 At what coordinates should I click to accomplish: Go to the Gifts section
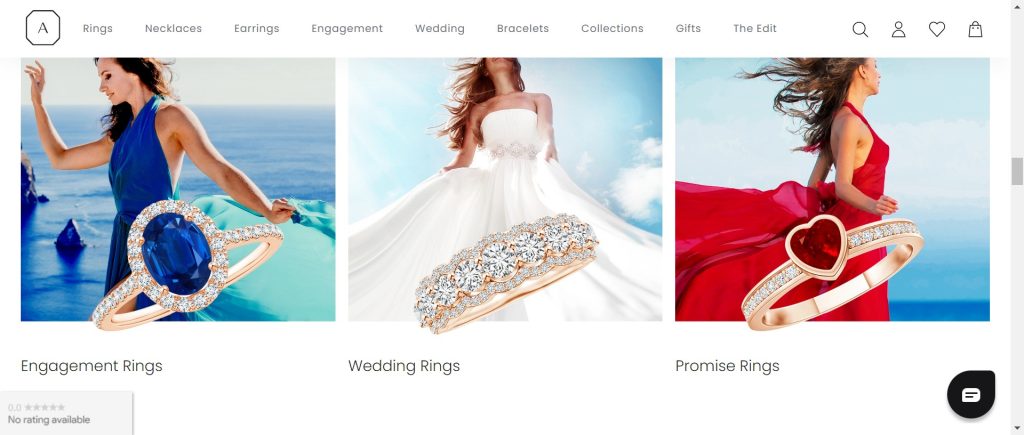[688, 29]
